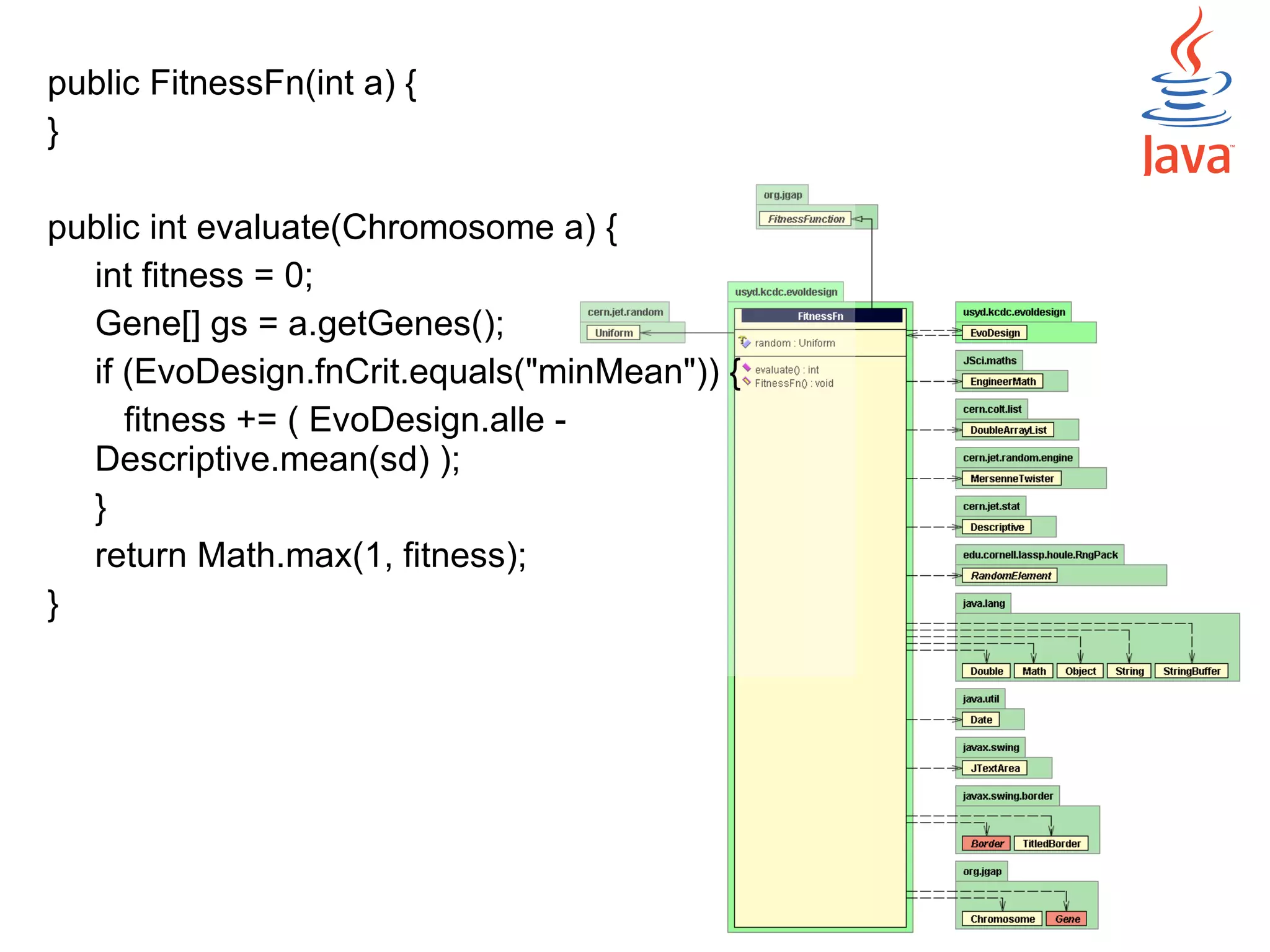
Task: Select the StringBuffer class box
Action: [x=1191, y=671]
